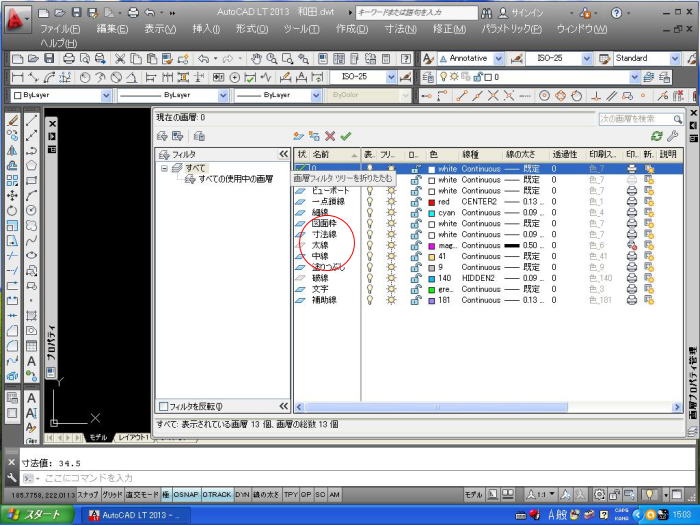Select the Move tool in modify toolbar
This screenshot has height=525, width=700.
[x=12, y=196]
